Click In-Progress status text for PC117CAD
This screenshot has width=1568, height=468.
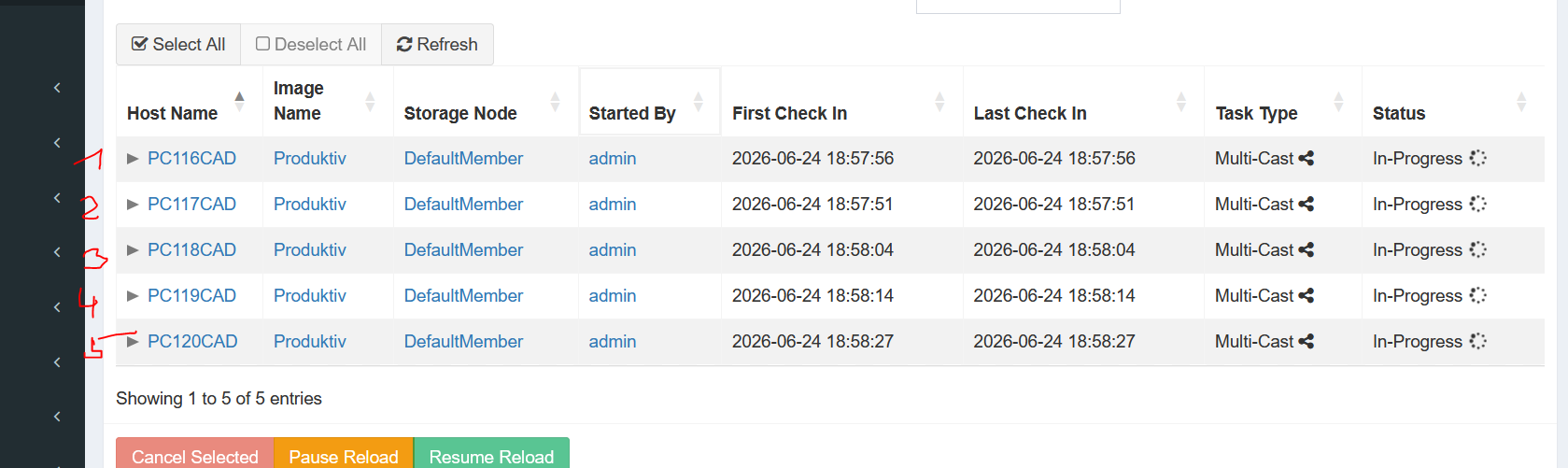pyautogui.click(x=1418, y=205)
